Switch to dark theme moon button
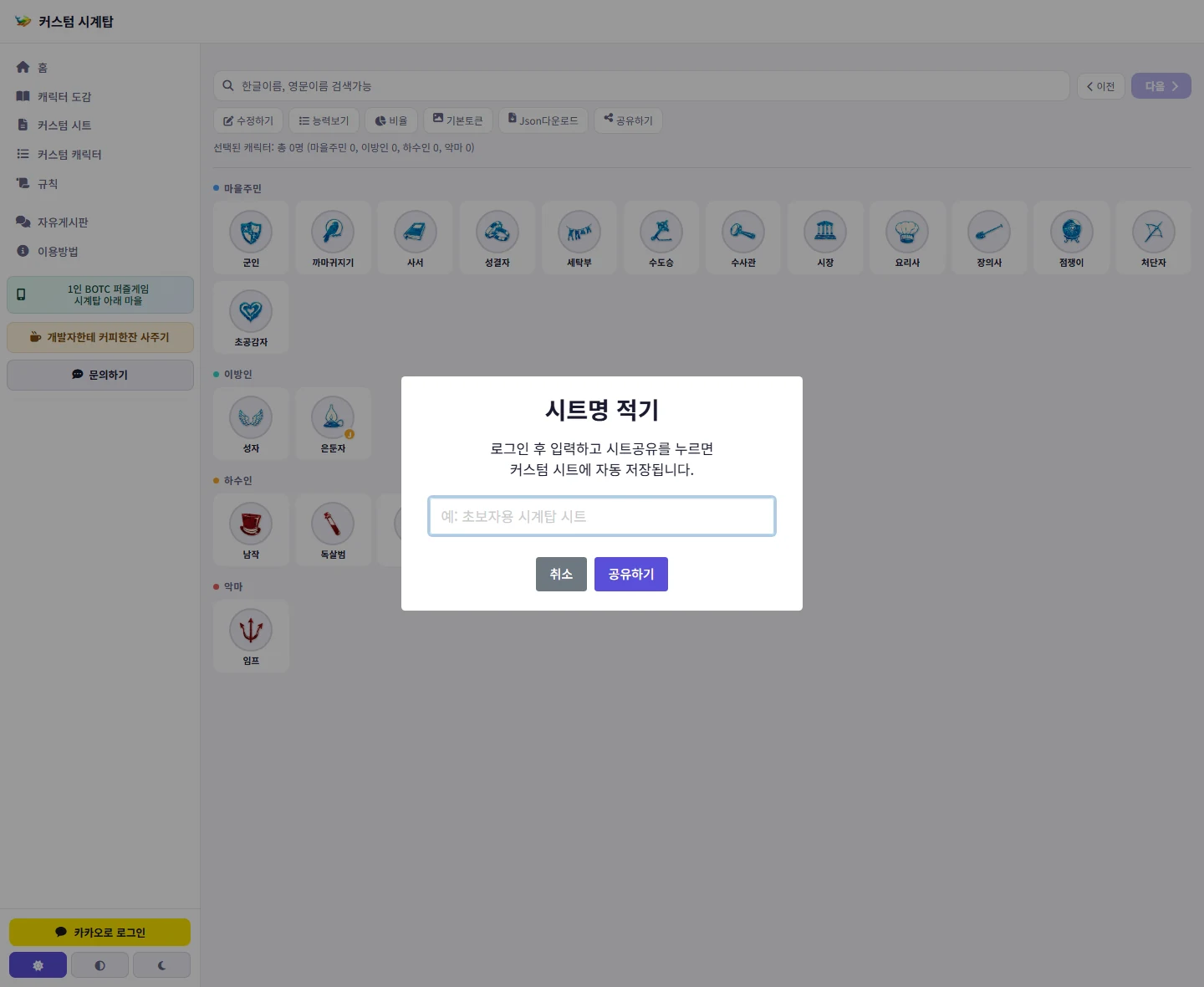The height and width of the screenshot is (987, 1204). click(x=161, y=964)
